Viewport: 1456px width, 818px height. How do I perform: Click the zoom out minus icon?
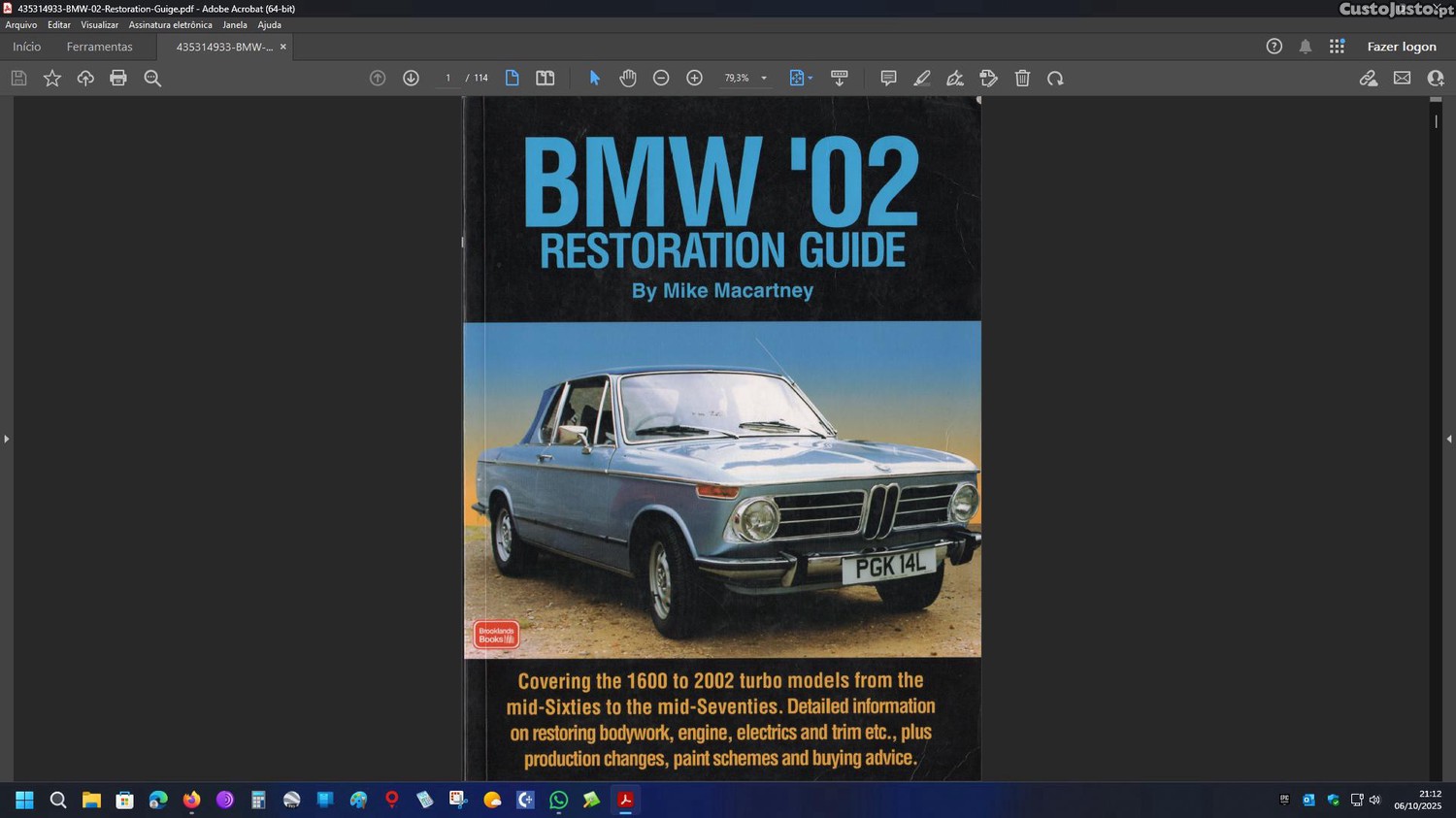coord(661,79)
